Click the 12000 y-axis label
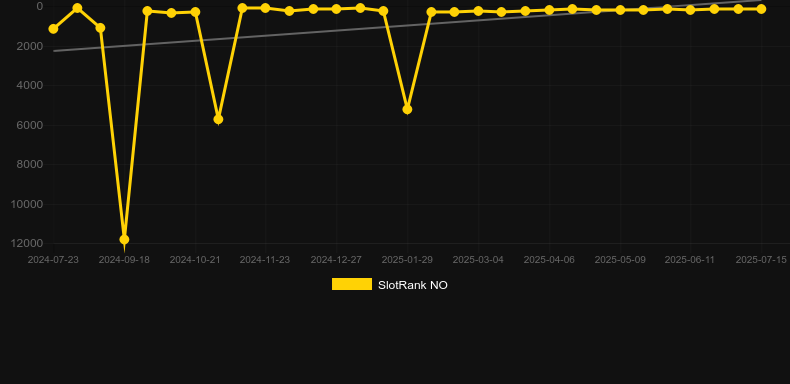This screenshot has height=384, width=790. point(27,243)
